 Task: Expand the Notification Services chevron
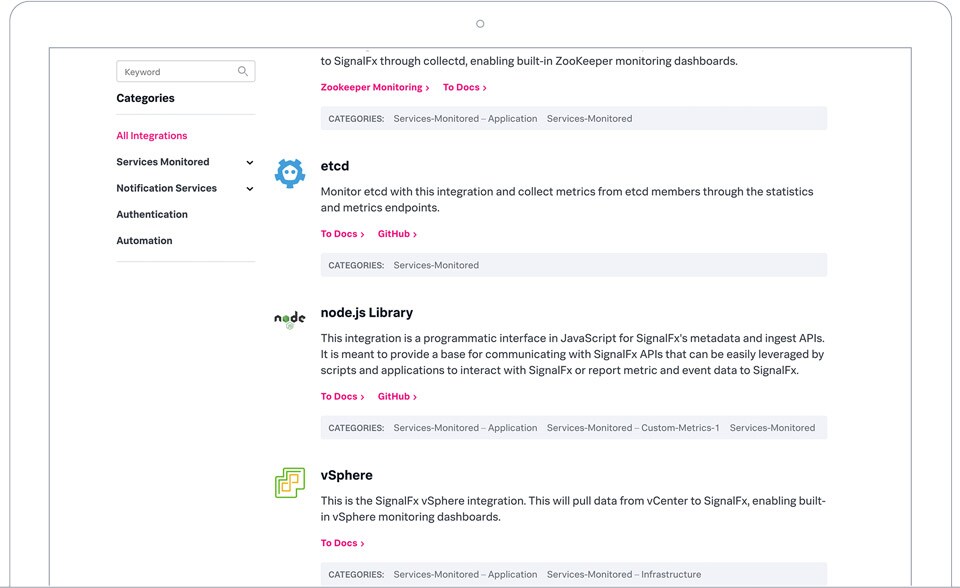[x=250, y=189]
